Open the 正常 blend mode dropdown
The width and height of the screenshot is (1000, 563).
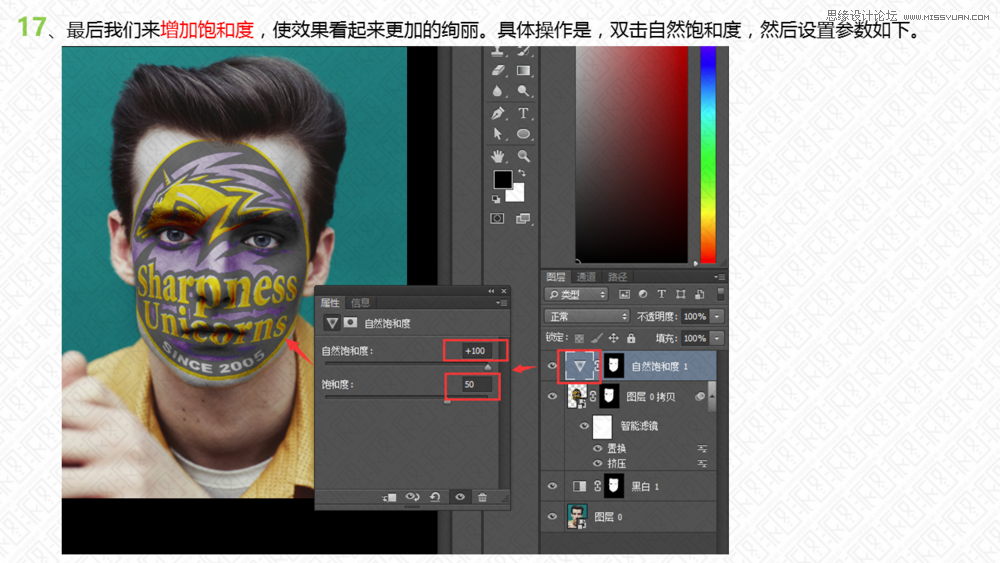coord(586,316)
